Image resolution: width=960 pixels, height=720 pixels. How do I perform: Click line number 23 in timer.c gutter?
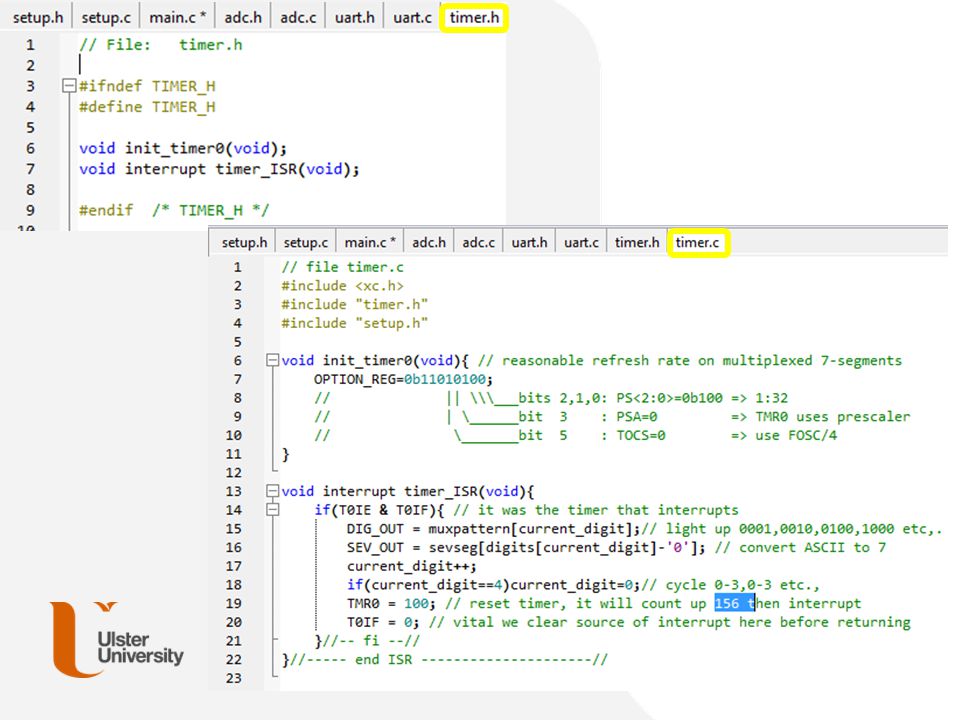point(234,678)
